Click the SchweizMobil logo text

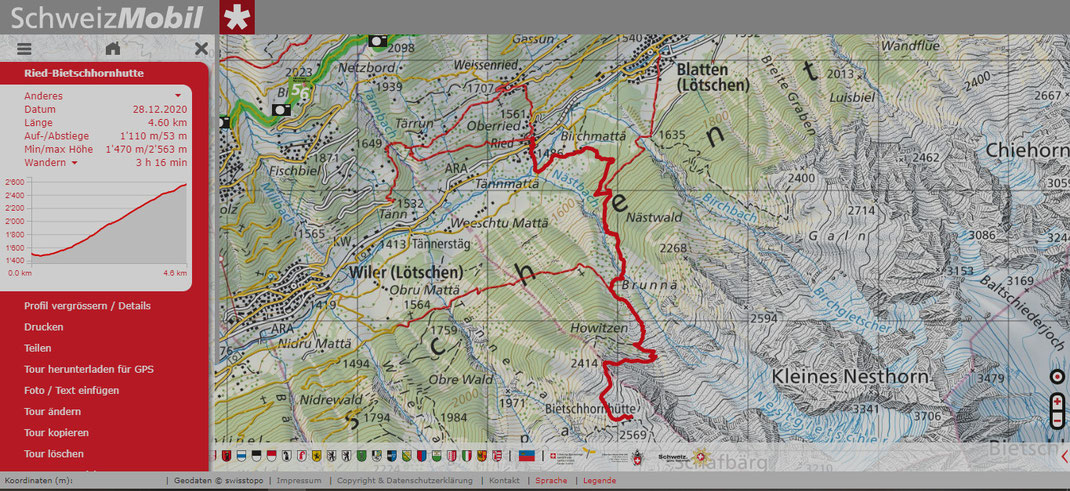[107, 17]
